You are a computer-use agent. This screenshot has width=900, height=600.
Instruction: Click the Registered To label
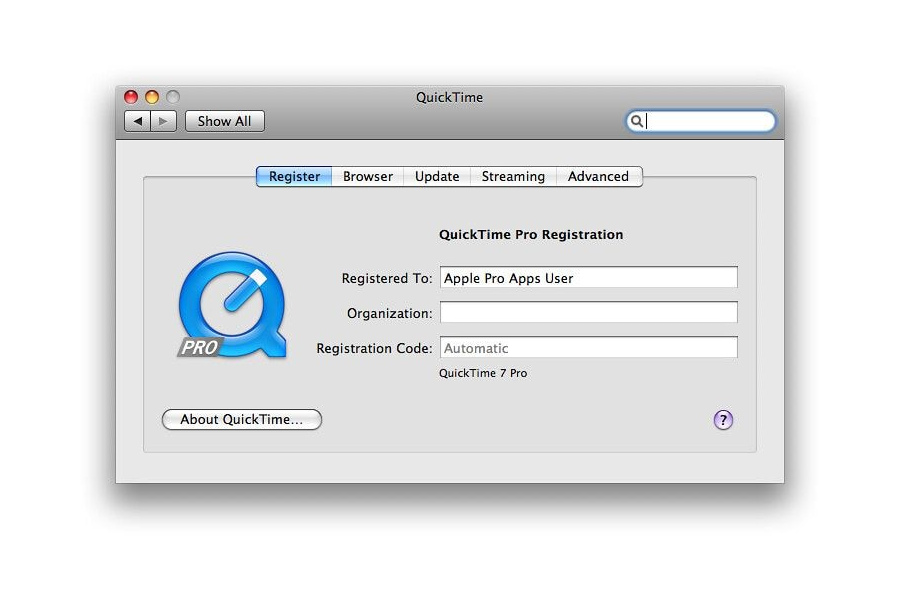[387, 278]
